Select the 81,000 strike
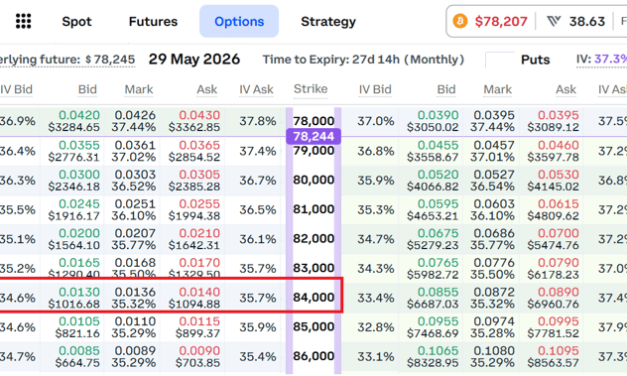Viewport: 627px width, 376px height. click(314, 209)
